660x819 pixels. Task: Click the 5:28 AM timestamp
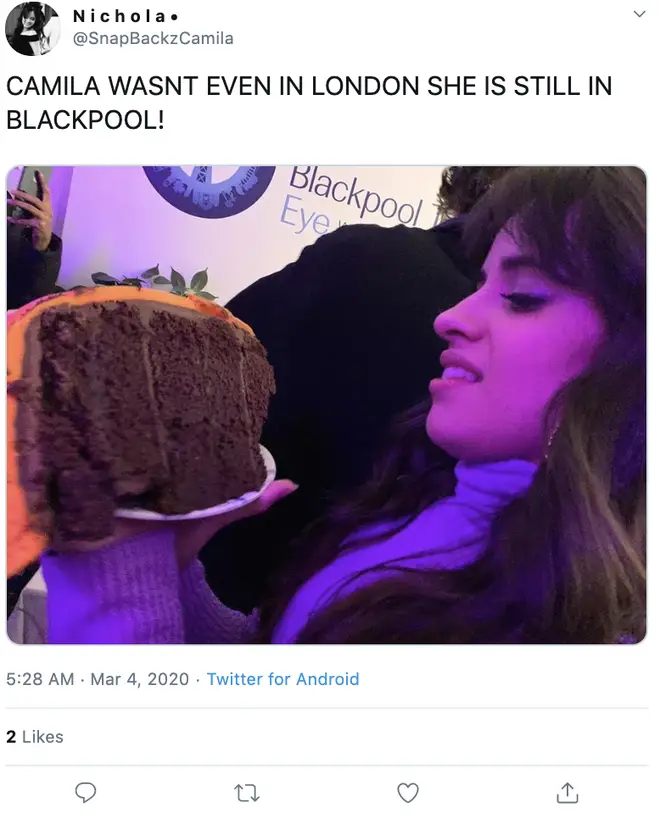[40, 679]
